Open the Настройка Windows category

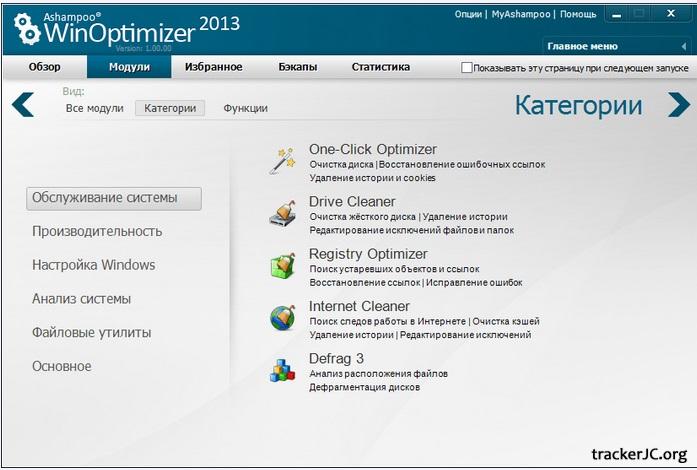click(94, 265)
